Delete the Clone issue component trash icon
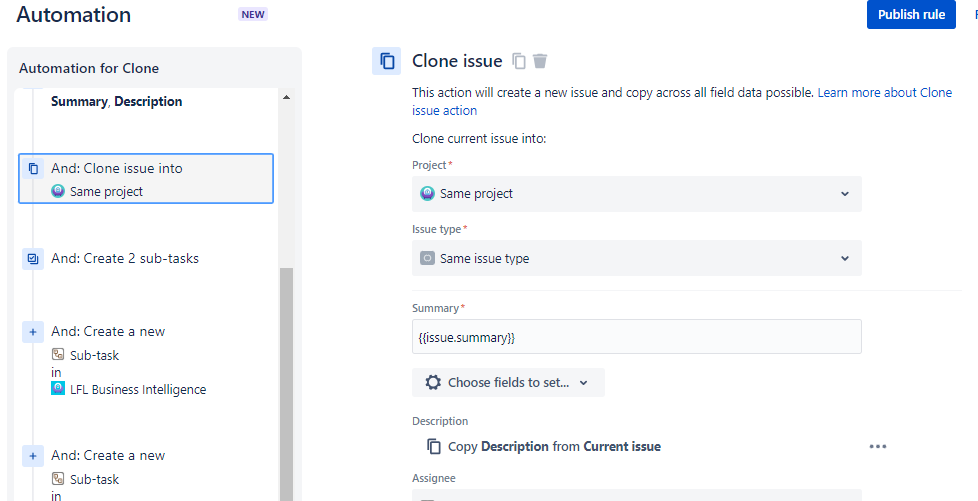Viewport: 978px width, 501px height. 540,61
